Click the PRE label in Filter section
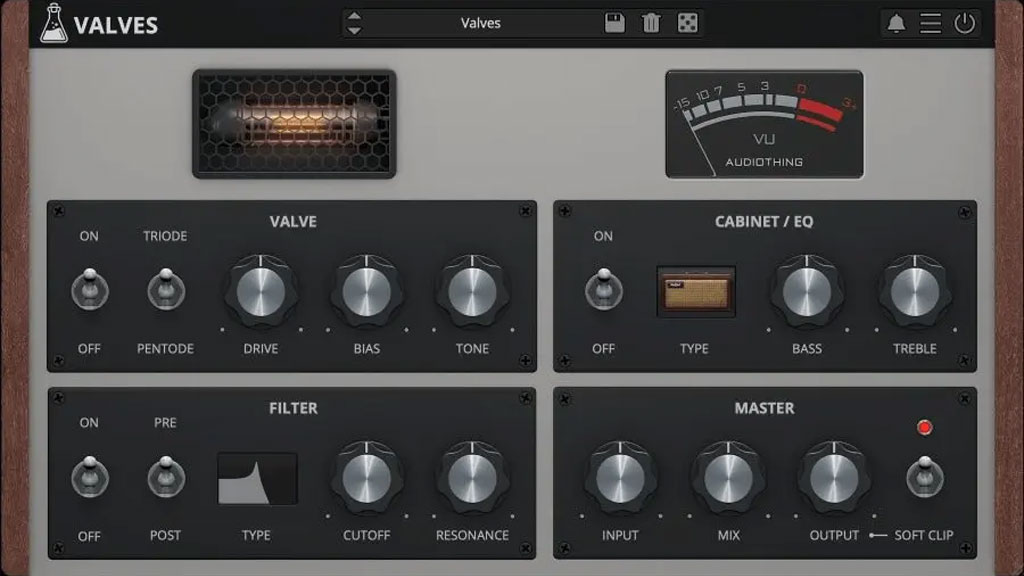Image resolution: width=1024 pixels, height=576 pixels. [x=165, y=423]
